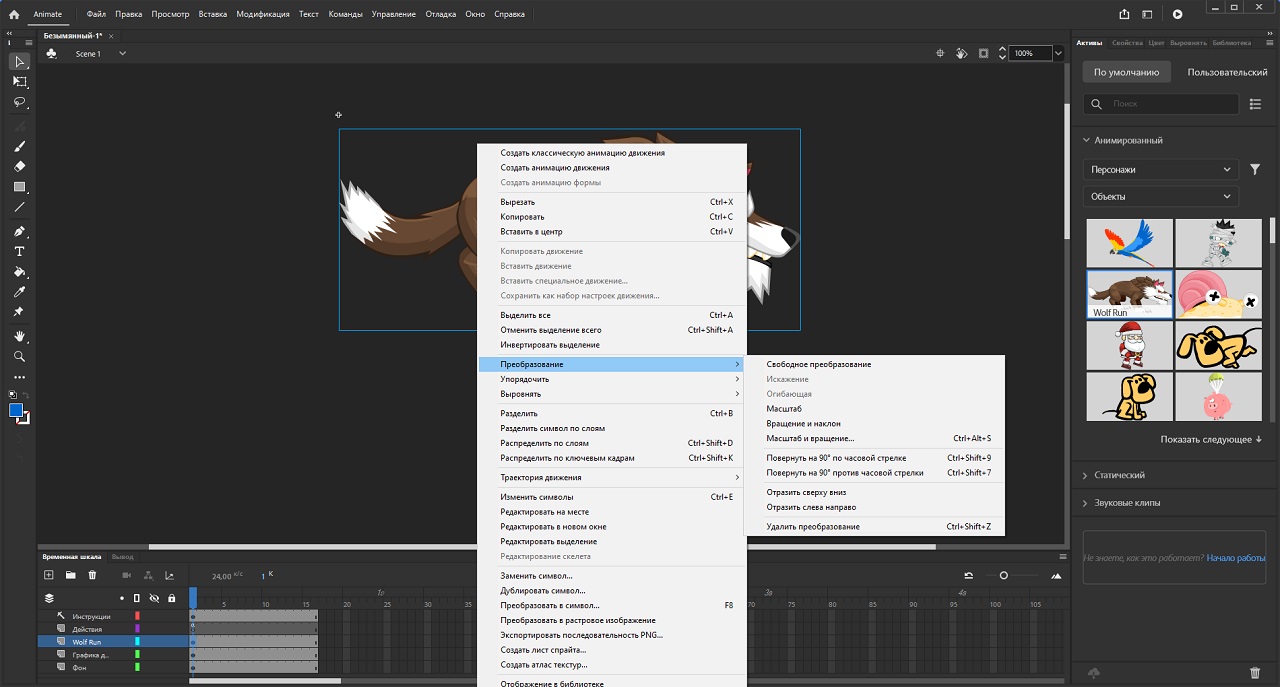The width and height of the screenshot is (1280, 687).
Task: Select the Free Transform tool in toolbar
Action: 19,82
